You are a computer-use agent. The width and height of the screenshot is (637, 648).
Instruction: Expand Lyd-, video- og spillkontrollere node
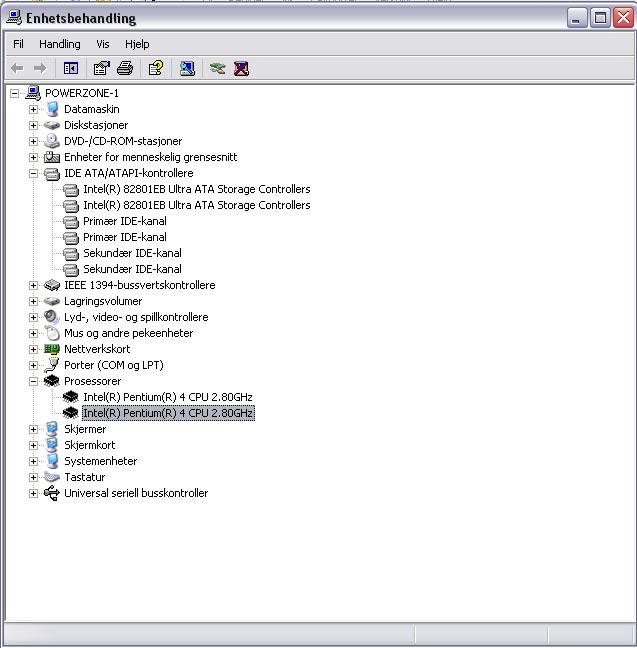[33, 317]
